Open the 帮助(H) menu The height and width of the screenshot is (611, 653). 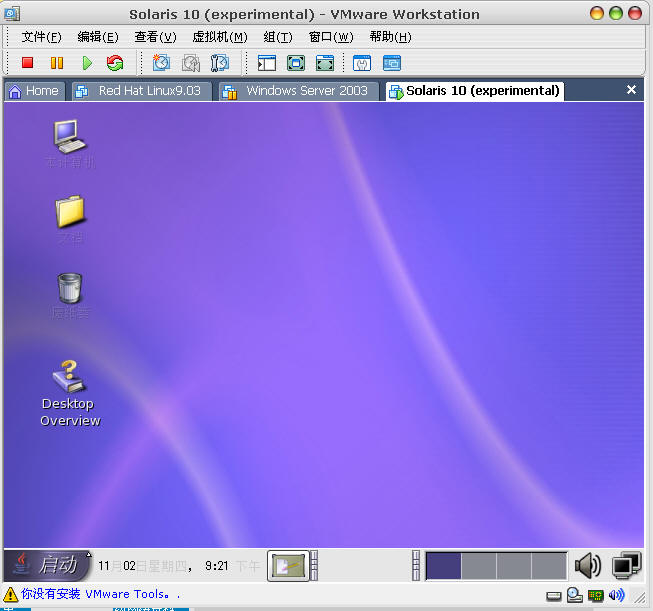[391, 37]
